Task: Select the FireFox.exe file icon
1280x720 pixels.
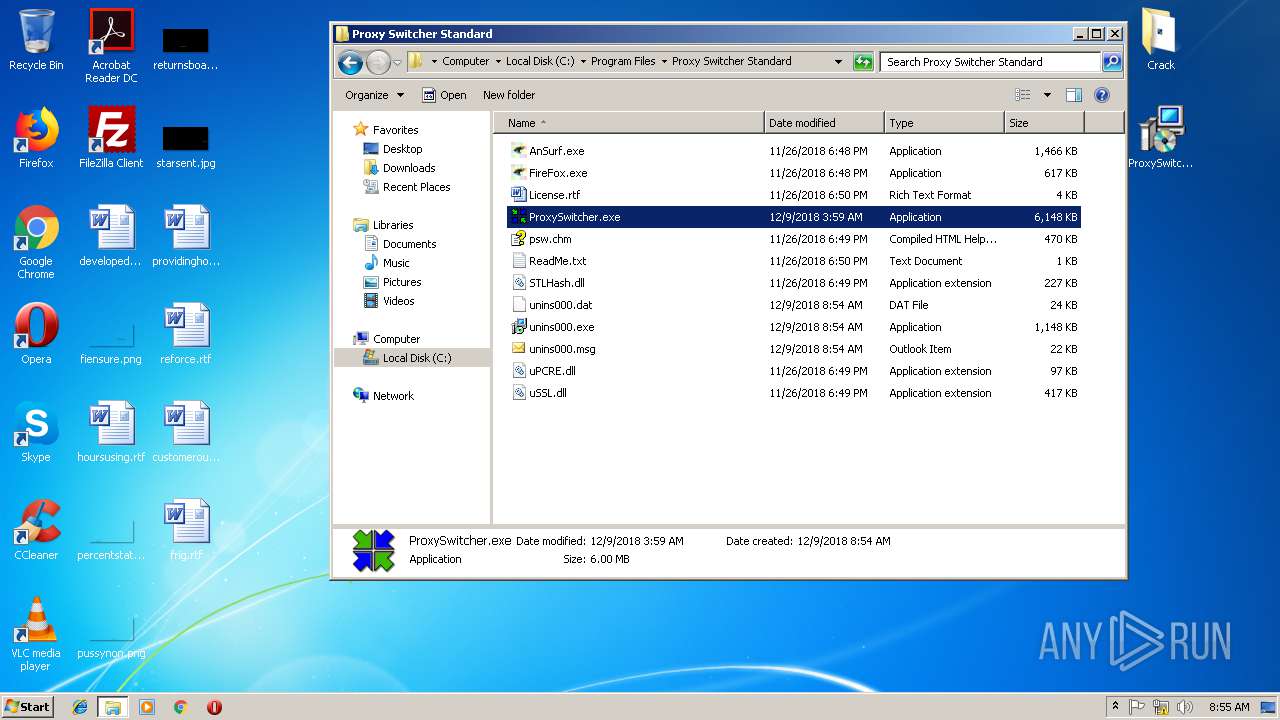Action: (x=518, y=173)
